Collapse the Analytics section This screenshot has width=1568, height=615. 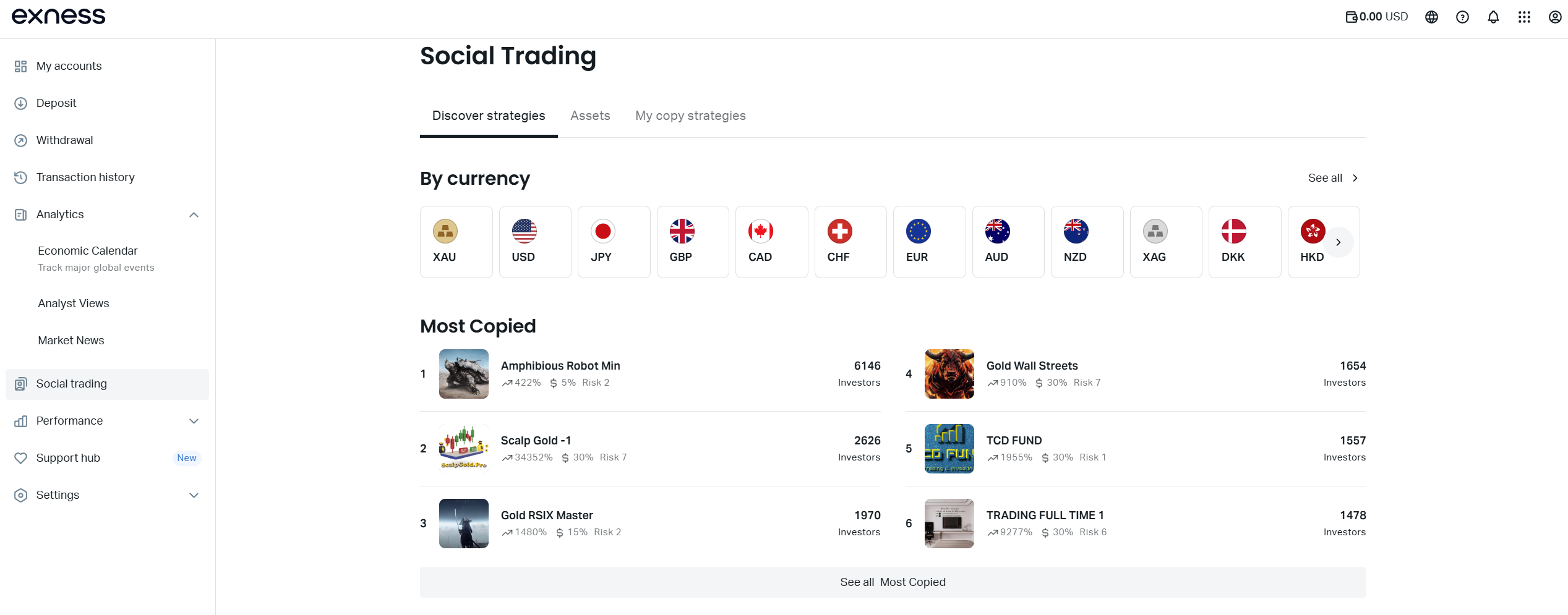click(x=194, y=214)
